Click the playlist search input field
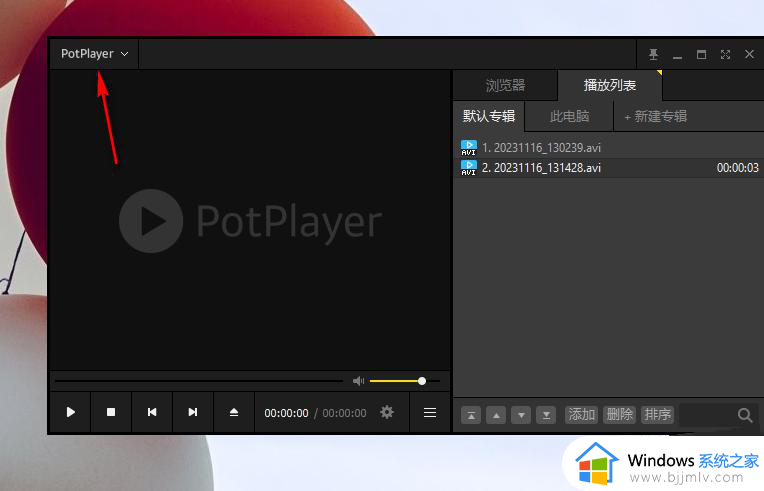 point(707,415)
